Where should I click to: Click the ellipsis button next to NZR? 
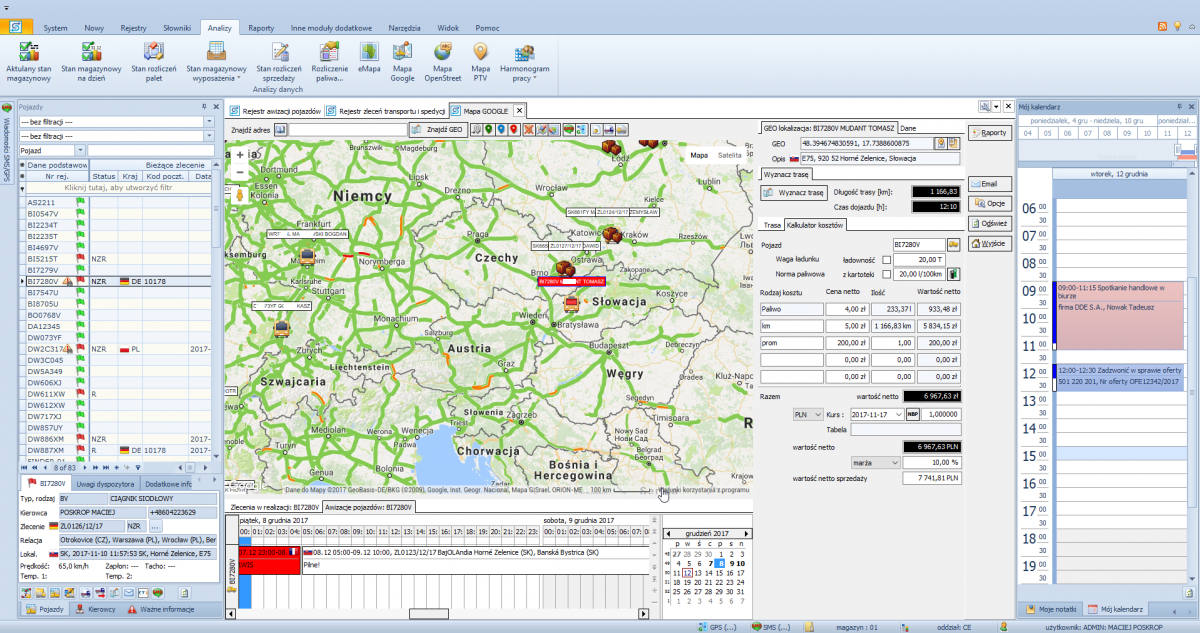[155, 525]
